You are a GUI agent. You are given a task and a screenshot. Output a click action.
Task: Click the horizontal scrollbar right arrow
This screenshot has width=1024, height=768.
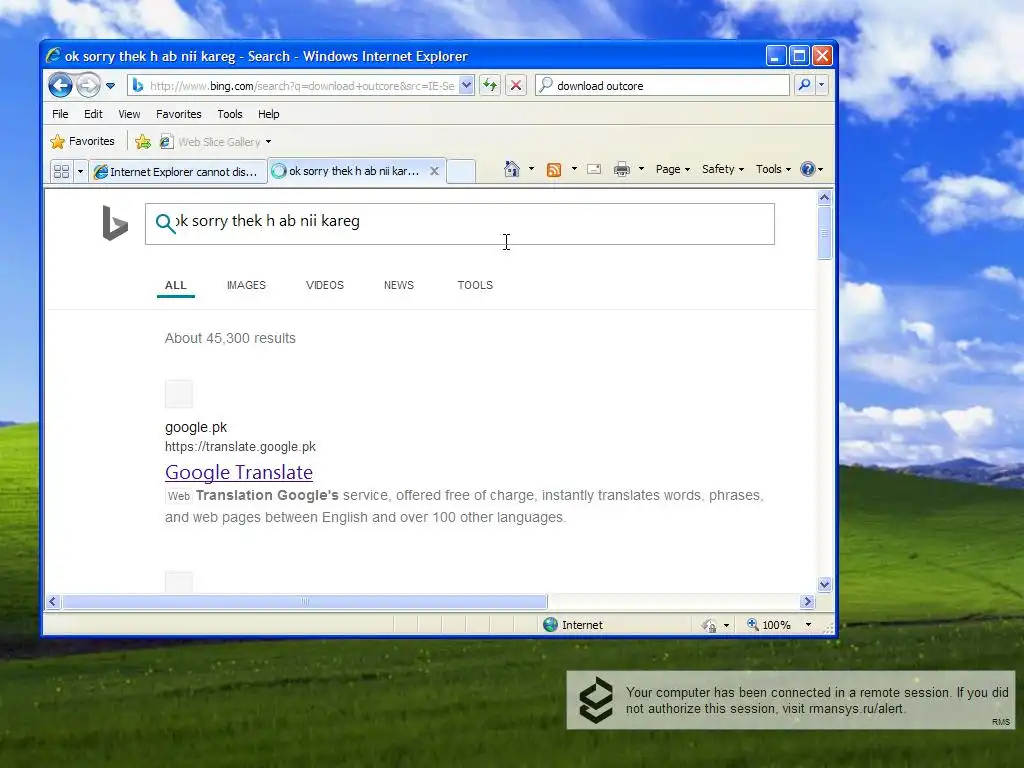coord(807,601)
